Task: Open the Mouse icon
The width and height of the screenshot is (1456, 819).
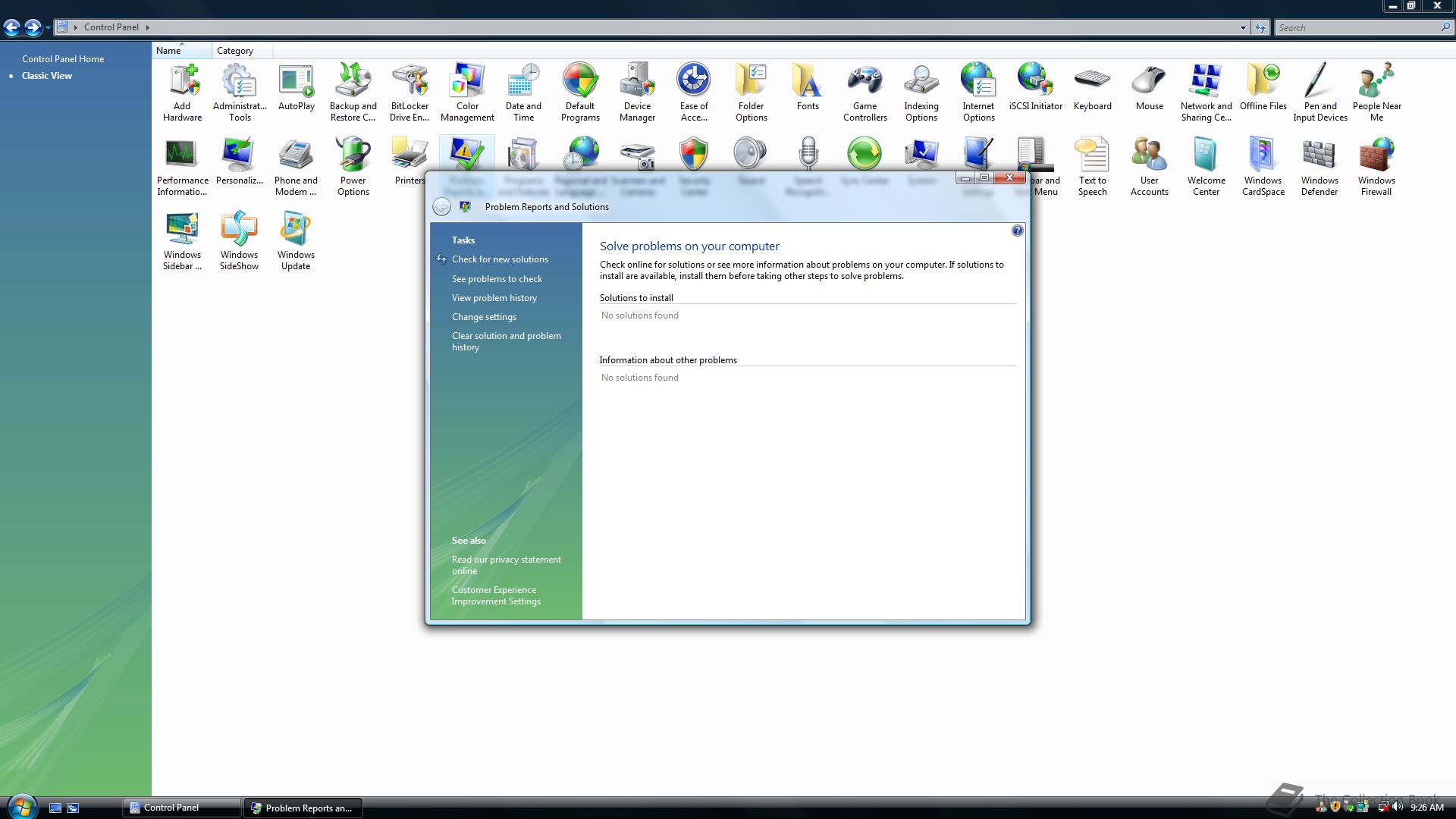Action: [x=1150, y=87]
